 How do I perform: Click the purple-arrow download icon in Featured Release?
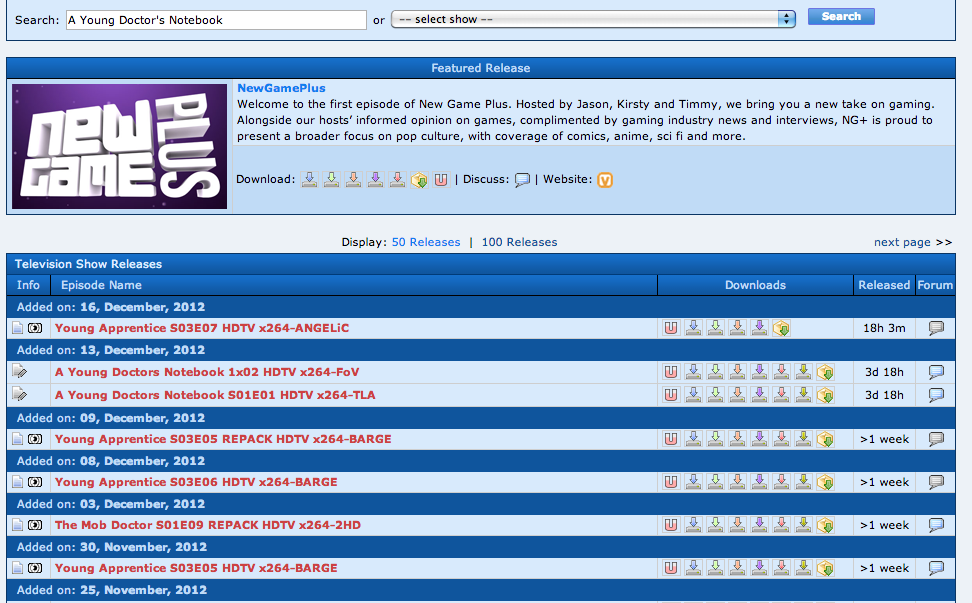coord(375,180)
